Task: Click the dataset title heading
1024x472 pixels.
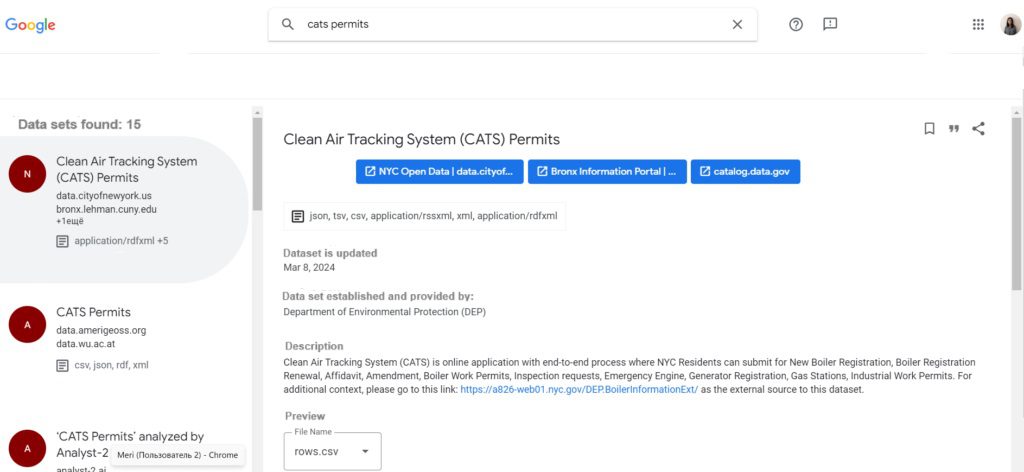Action: click(x=421, y=139)
